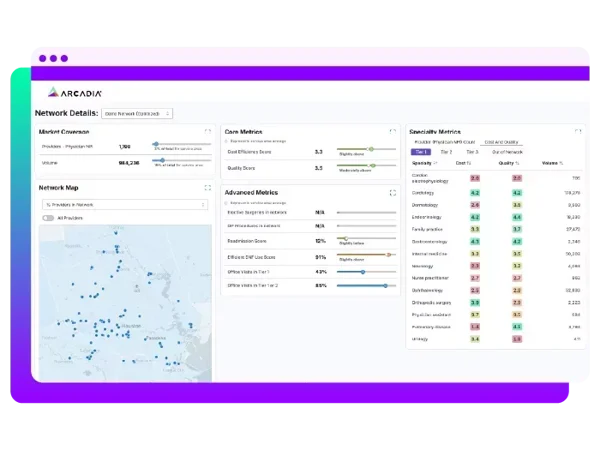Select the Neurology specialty name
This screenshot has width=600, height=450.
coord(422,266)
